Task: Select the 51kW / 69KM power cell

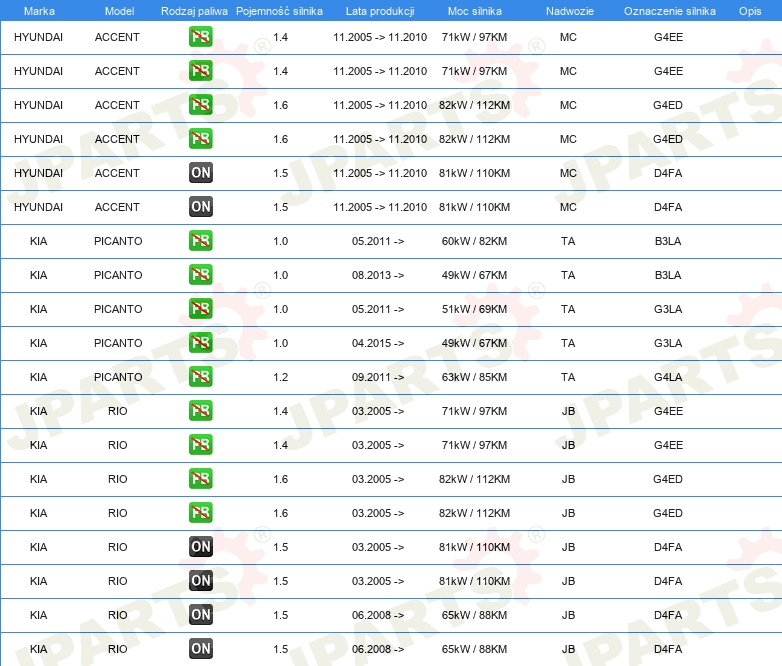Action: [474, 309]
